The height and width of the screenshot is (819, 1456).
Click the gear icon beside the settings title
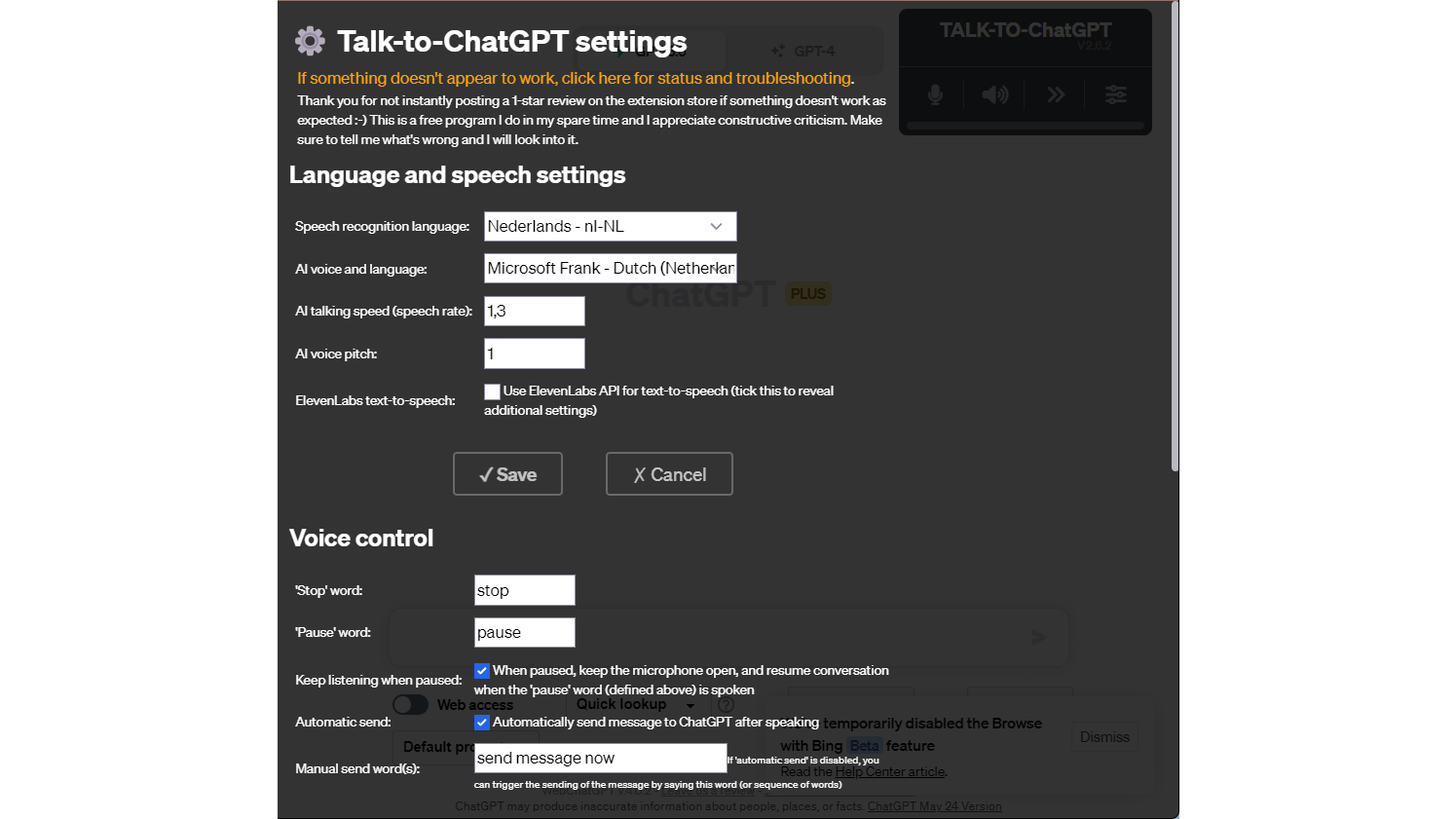pyautogui.click(x=311, y=41)
